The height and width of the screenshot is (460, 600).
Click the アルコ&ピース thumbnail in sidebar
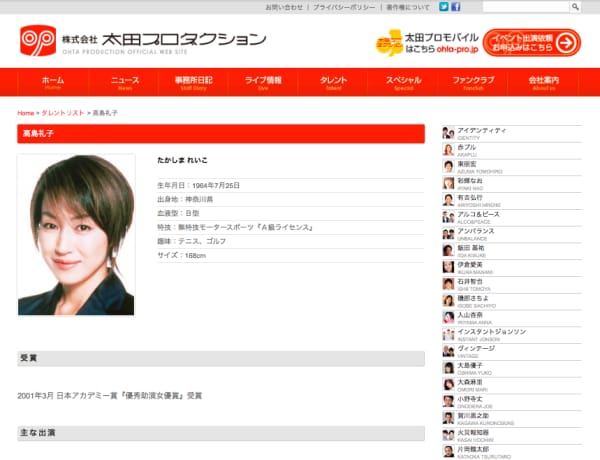click(448, 217)
